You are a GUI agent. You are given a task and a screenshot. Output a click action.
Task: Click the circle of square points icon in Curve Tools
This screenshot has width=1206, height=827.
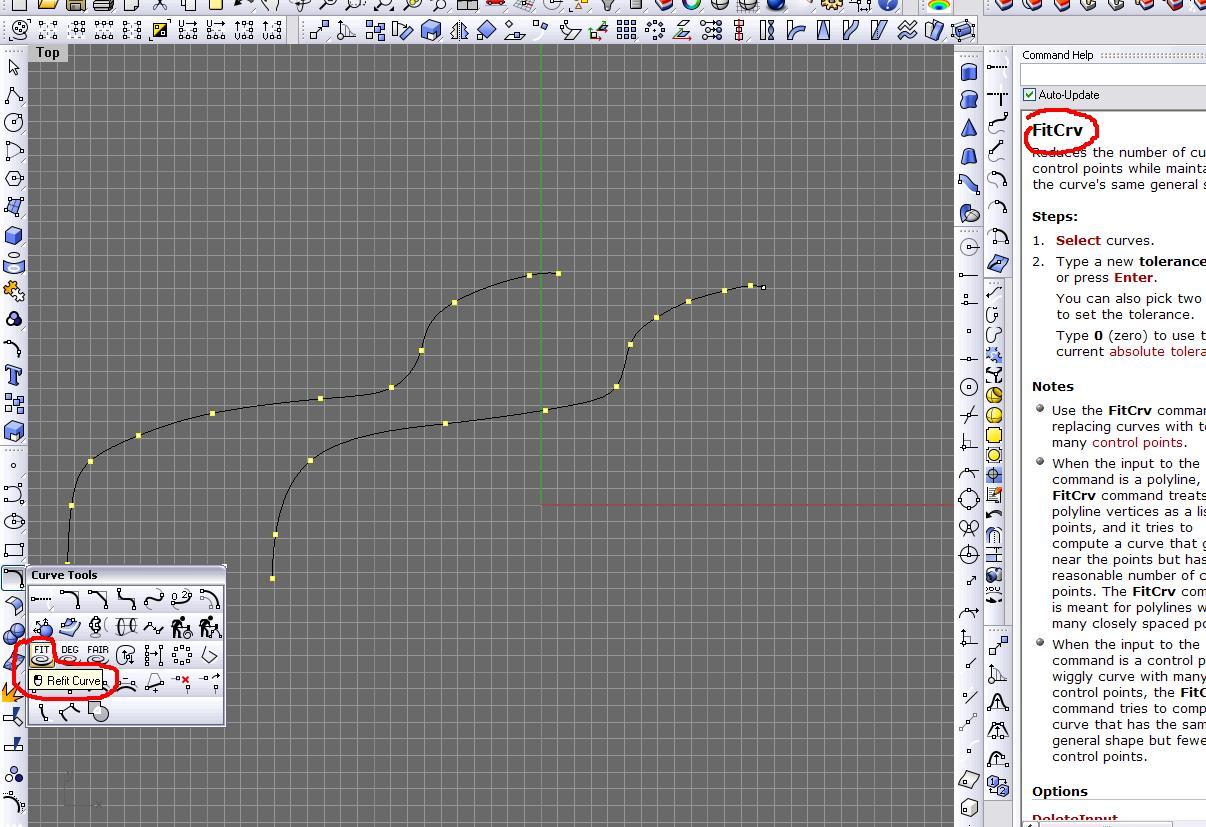click(181, 655)
